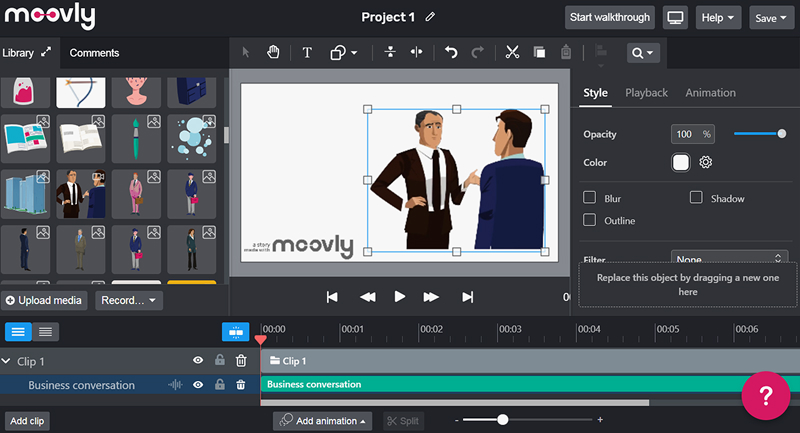Jump to the end of timeline
This screenshot has height=433, width=800.
[467, 297]
